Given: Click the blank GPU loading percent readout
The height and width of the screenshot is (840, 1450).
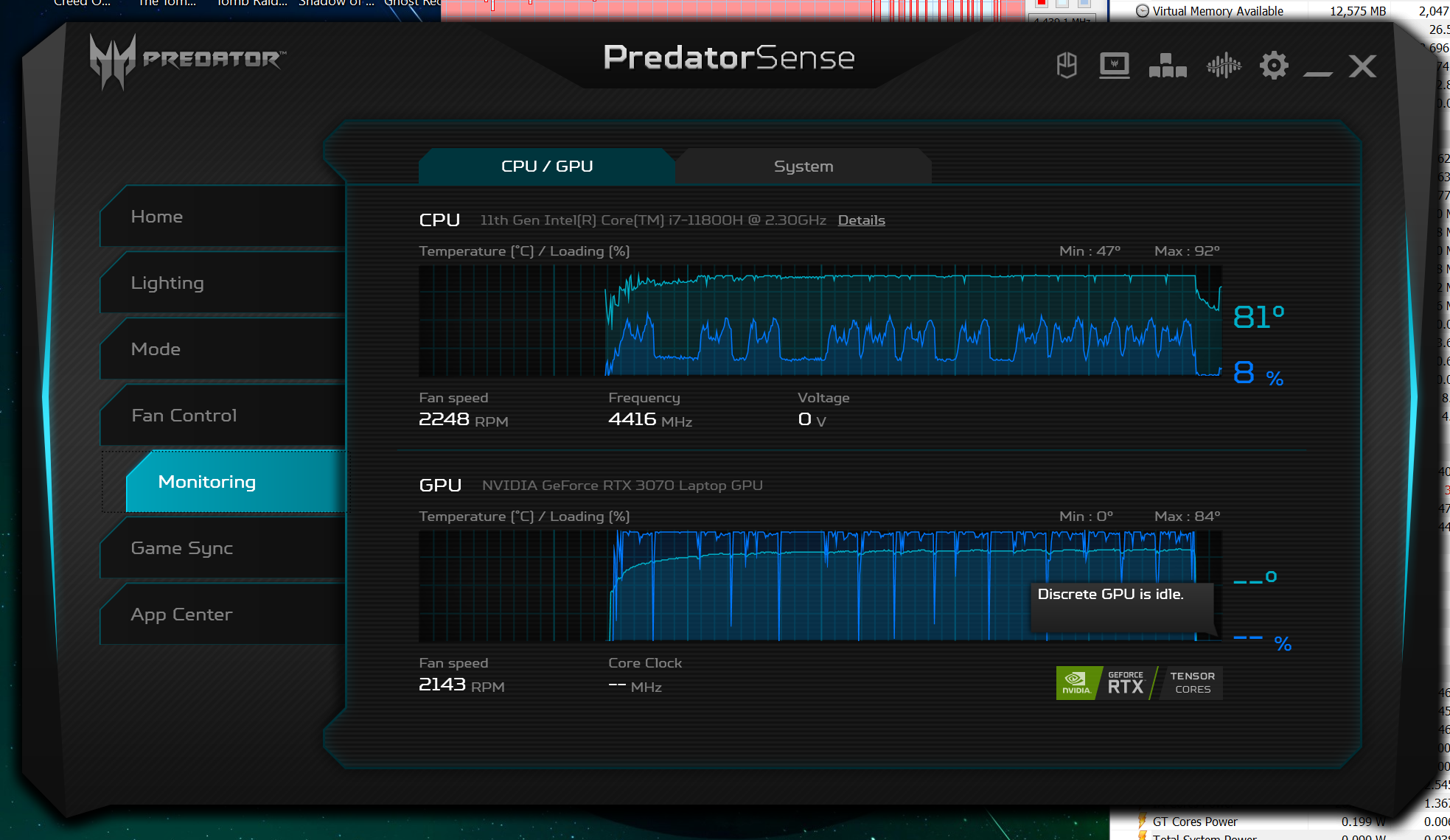Looking at the screenshot, I should [x=1262, y=643].
